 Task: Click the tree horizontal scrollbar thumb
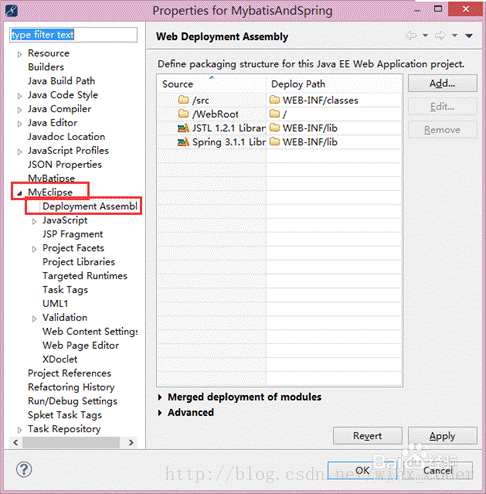(71, 442)
